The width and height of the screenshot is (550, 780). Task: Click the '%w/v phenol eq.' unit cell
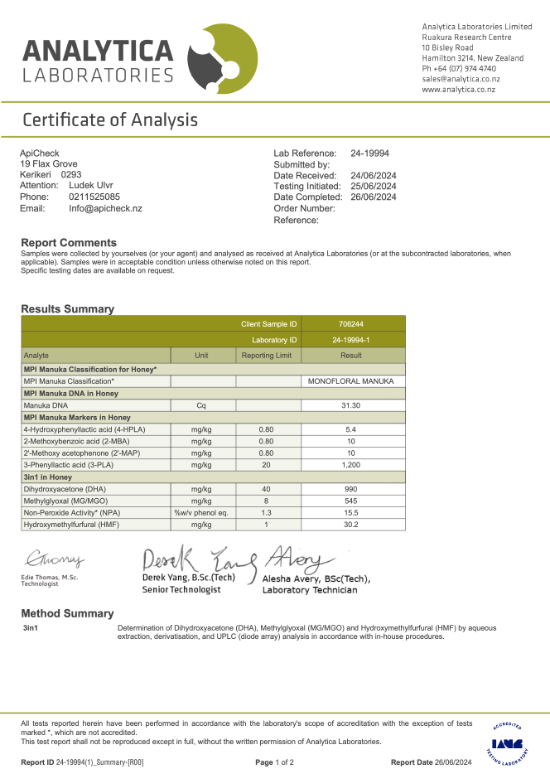pyautogui.click(x=201, y=512)
